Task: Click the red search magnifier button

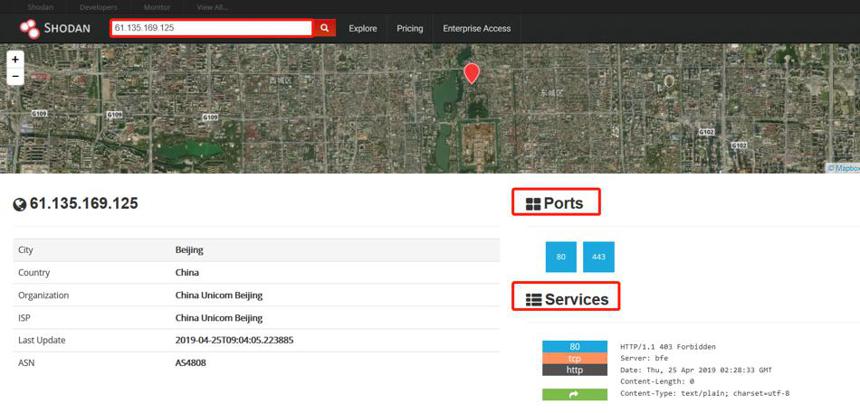Action: [x=325, y=28]
